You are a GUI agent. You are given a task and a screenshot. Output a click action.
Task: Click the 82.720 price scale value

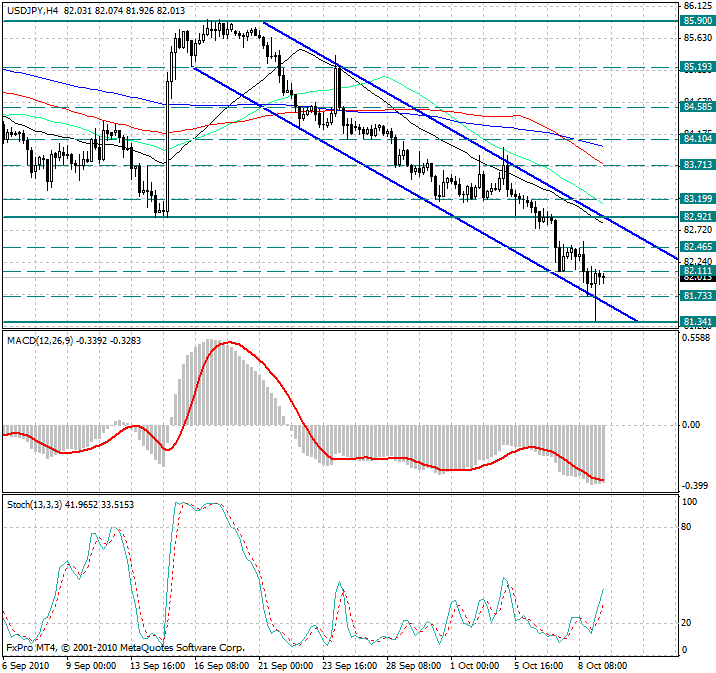point(698,230)
